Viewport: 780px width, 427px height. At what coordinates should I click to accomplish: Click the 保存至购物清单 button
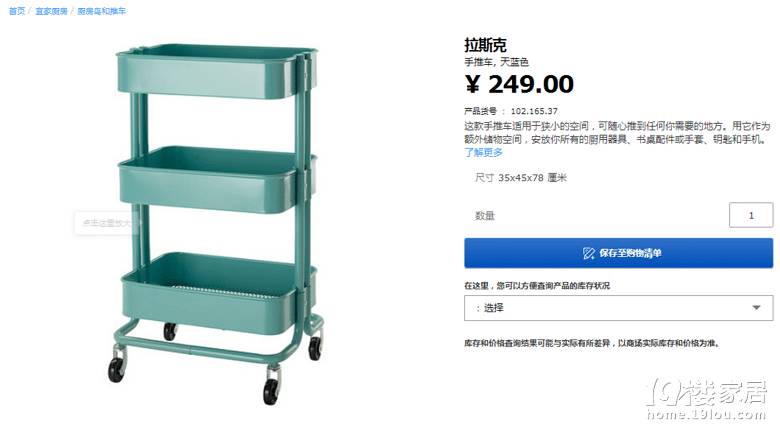pyautogui.click(x=618, y=253)
